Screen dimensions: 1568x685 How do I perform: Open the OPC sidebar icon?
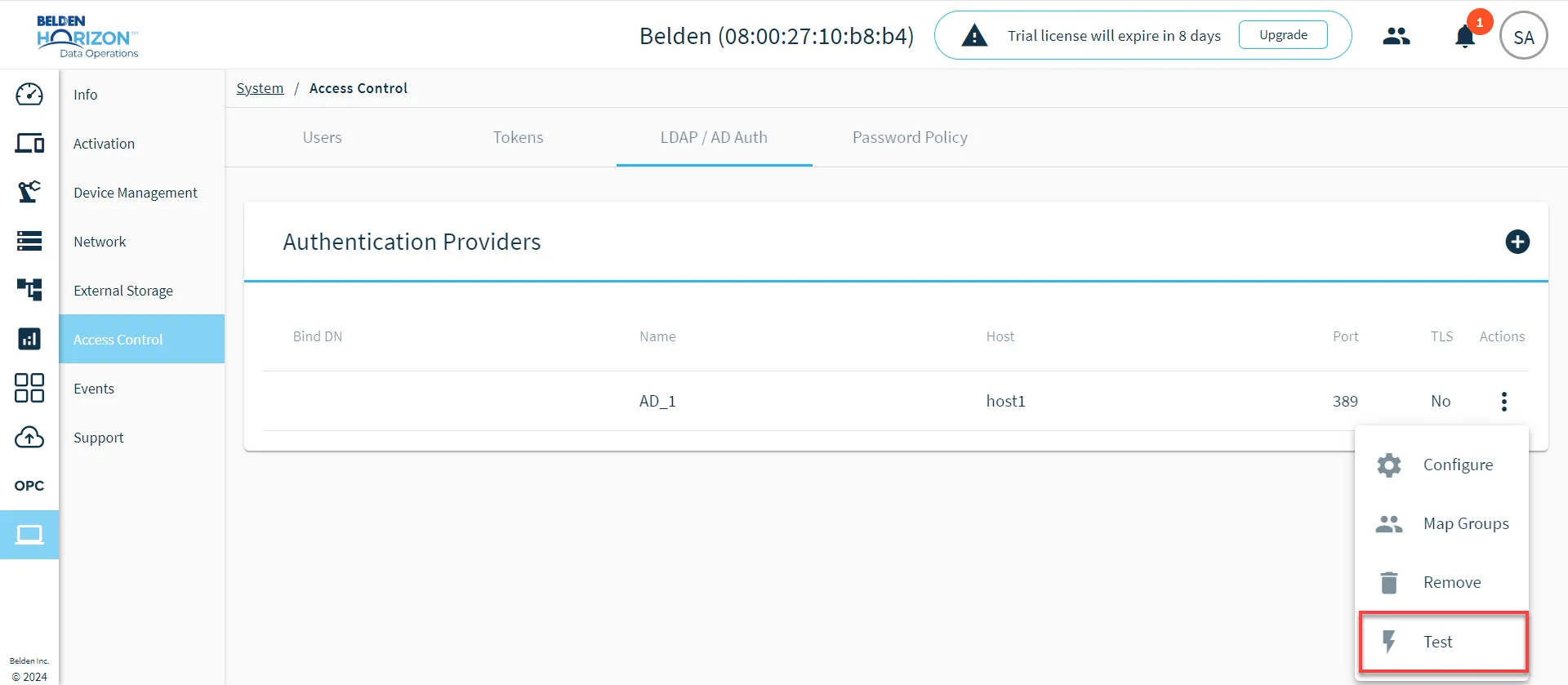click(x=29, y=486)
